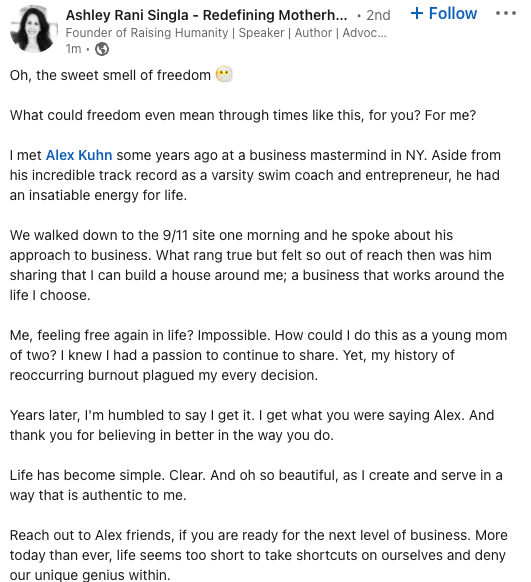Click the truncated Advoc... headline ending
The image size is (531, 582).
pyautogui.click(x=364, y=33)
